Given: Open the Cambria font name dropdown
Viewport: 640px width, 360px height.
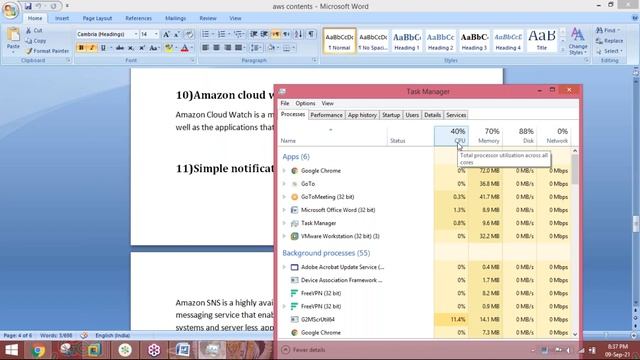Looking at the screenshot, I should tap(136, 34).
